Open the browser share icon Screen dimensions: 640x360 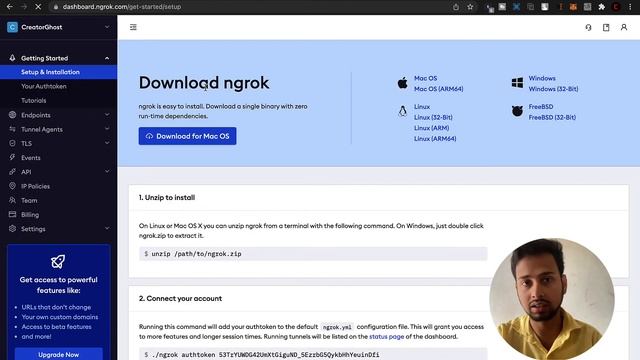(x=456, y=7)
